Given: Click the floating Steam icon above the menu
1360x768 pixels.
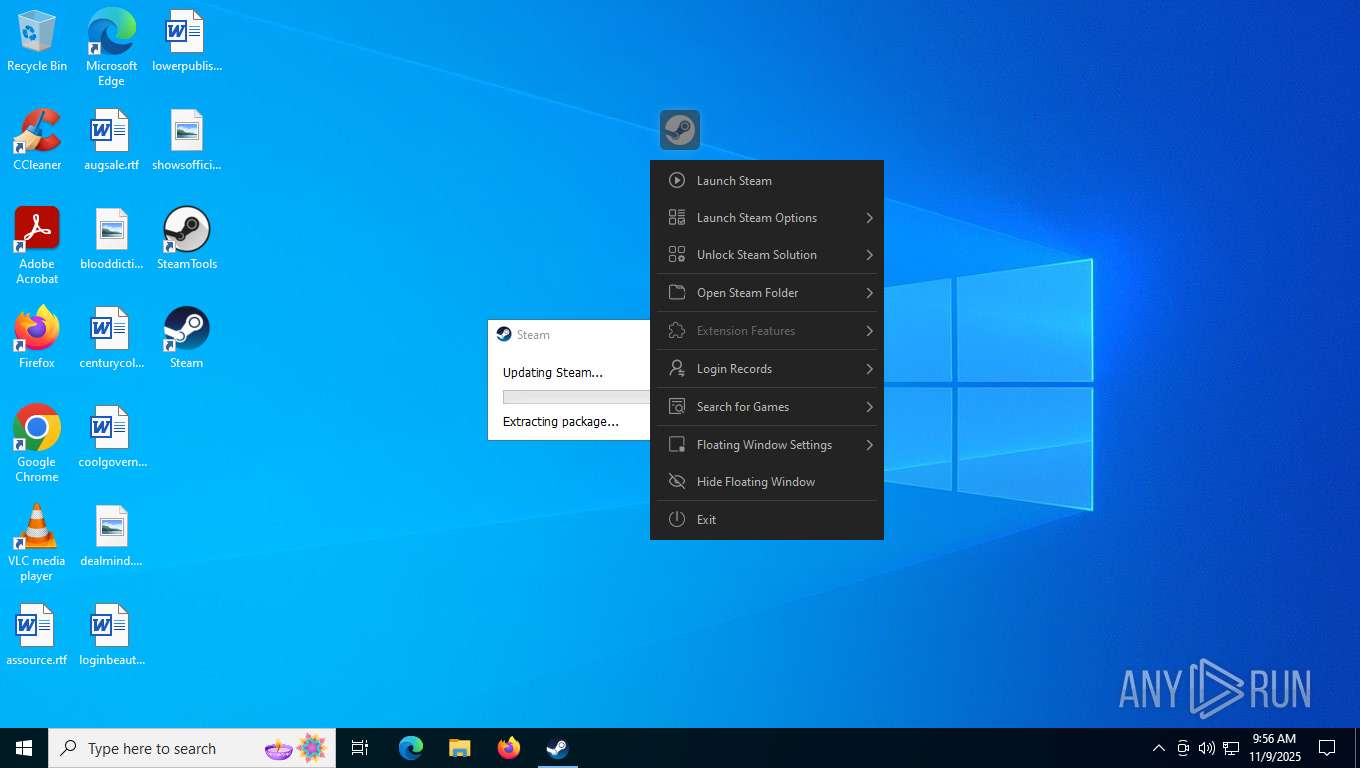Looking at the screenshot, I should [x=680, y=130].
